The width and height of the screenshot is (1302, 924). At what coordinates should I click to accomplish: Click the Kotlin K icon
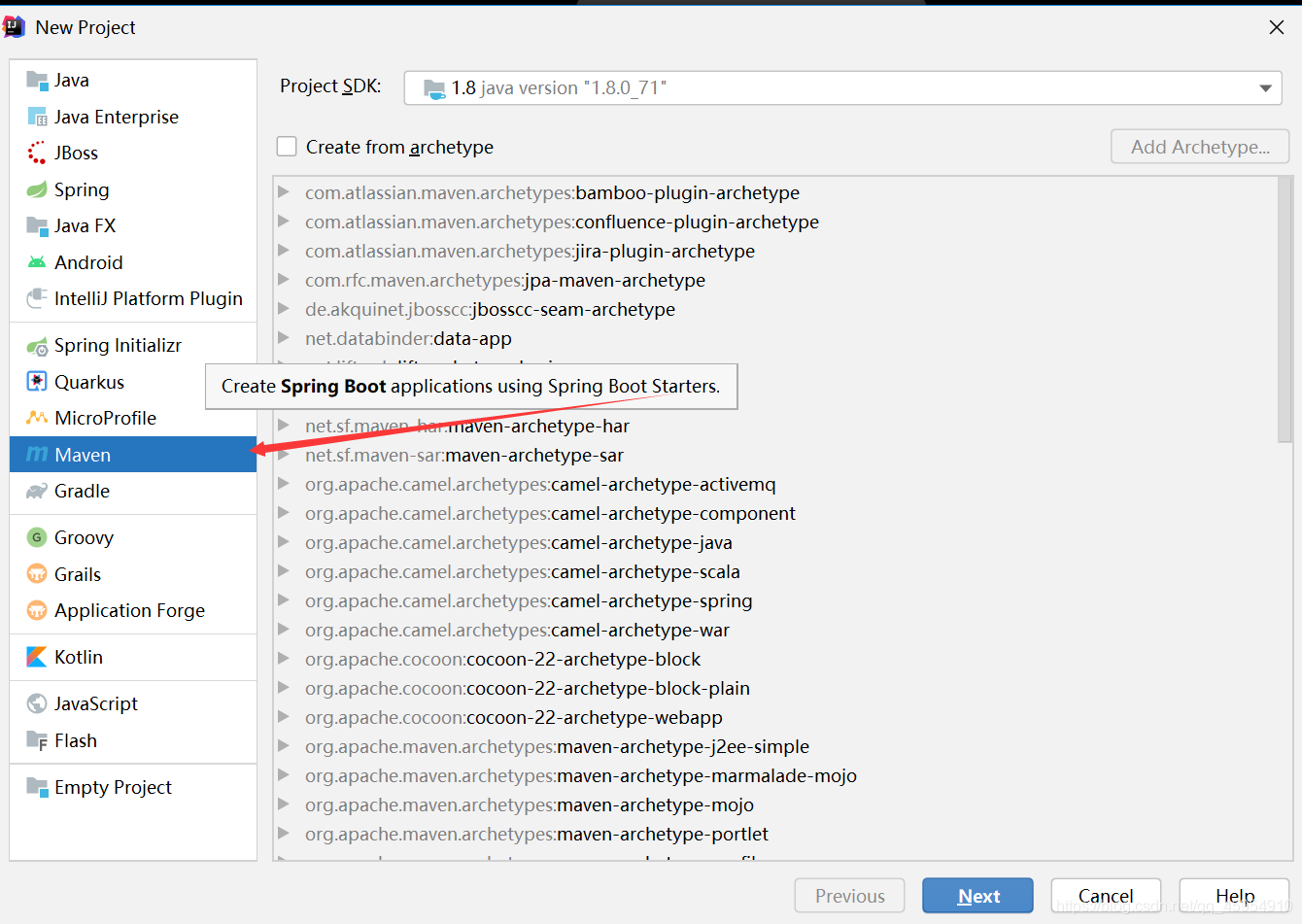pyautogui.click(x=37, y=658)
